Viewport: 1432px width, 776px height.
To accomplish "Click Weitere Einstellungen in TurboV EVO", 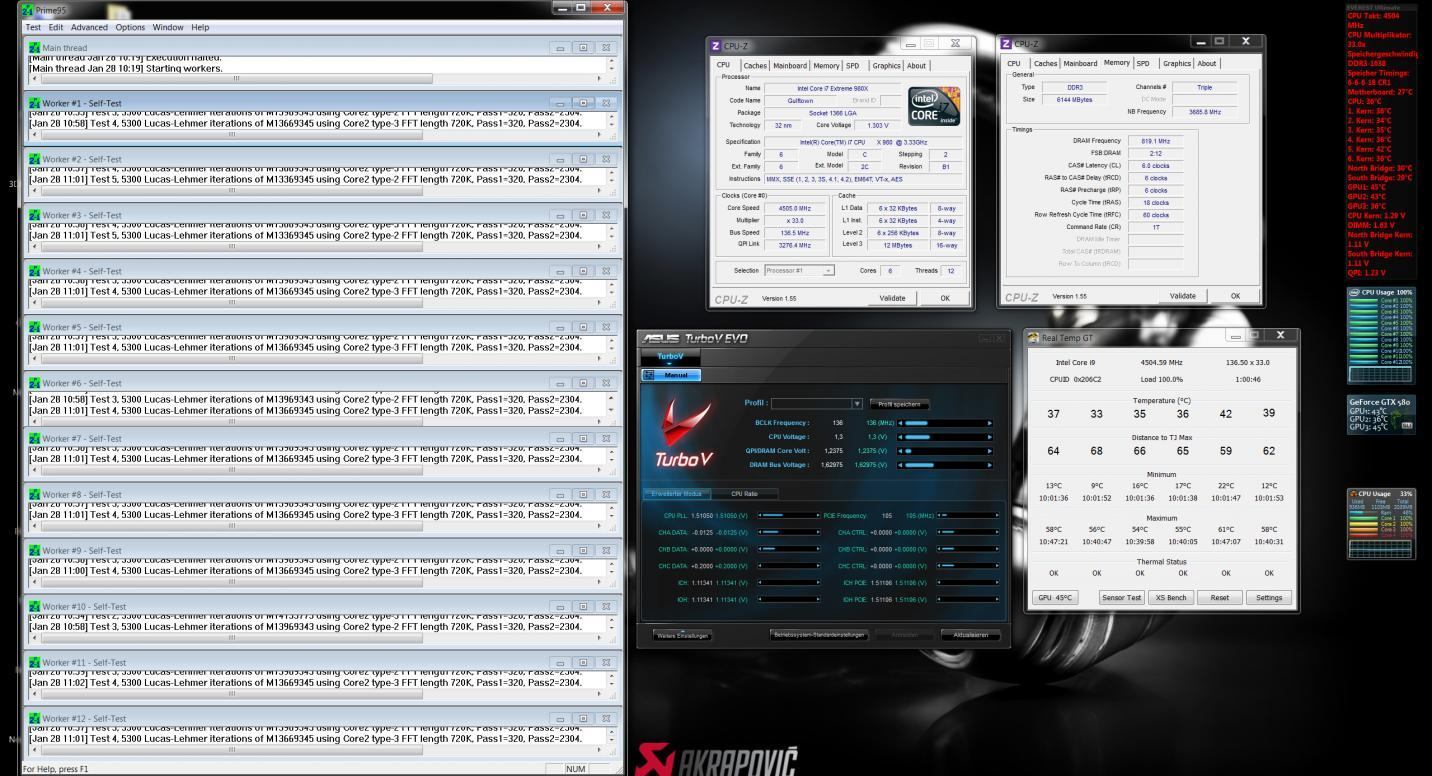I will point(682,635).
